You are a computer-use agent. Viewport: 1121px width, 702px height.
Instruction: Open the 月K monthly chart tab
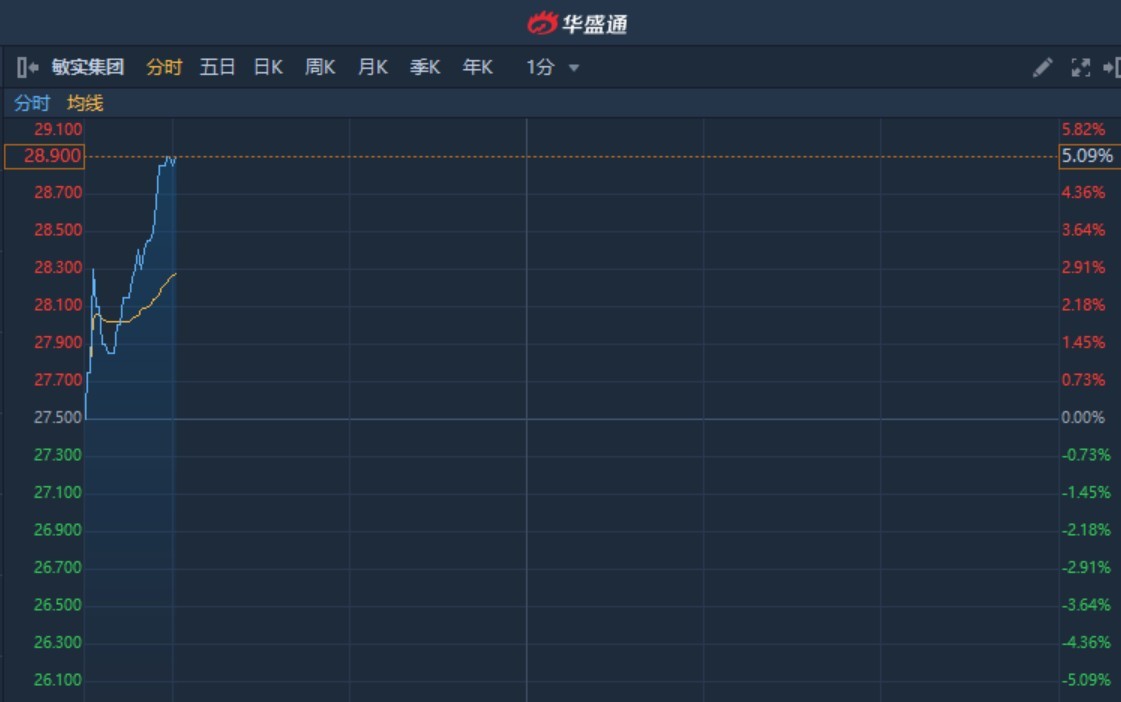[x=373, y=68]
